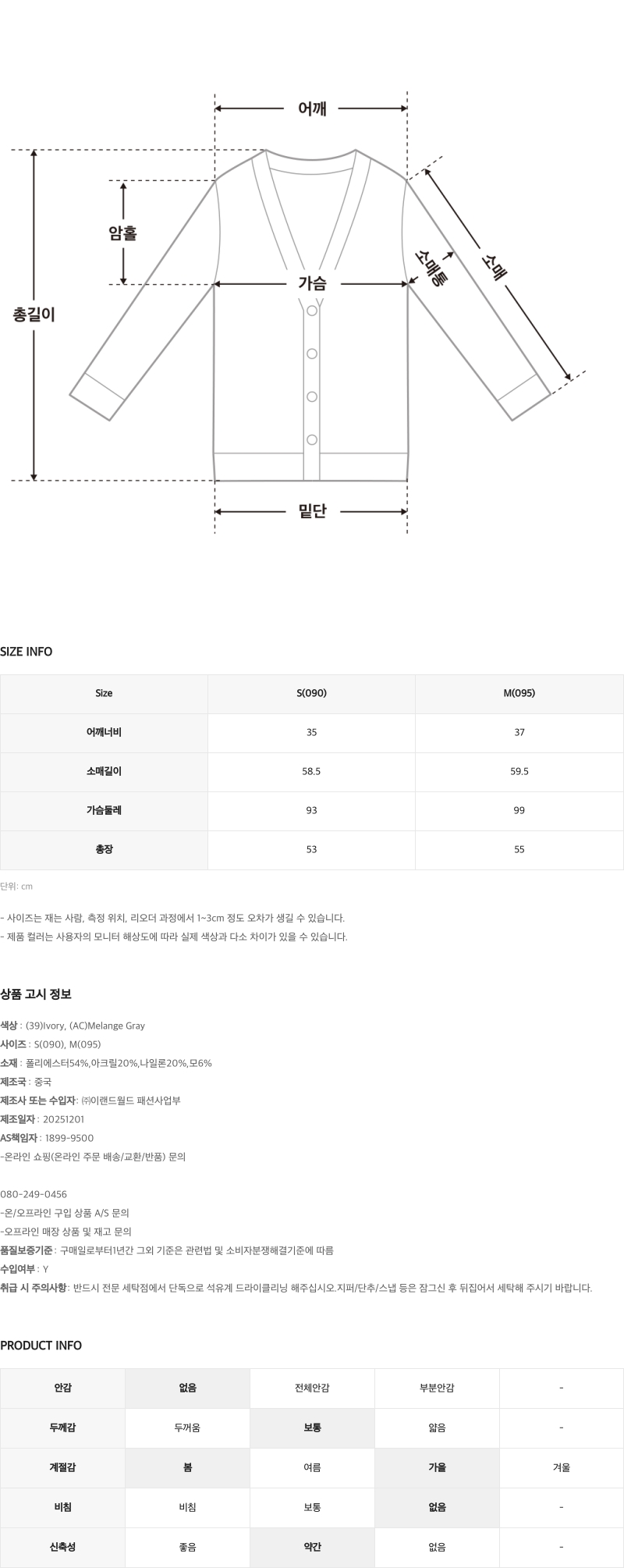Viewport: 624px width, 1568px height.
Task: Click the top button on the cardigan diagram
Action: 312,311
